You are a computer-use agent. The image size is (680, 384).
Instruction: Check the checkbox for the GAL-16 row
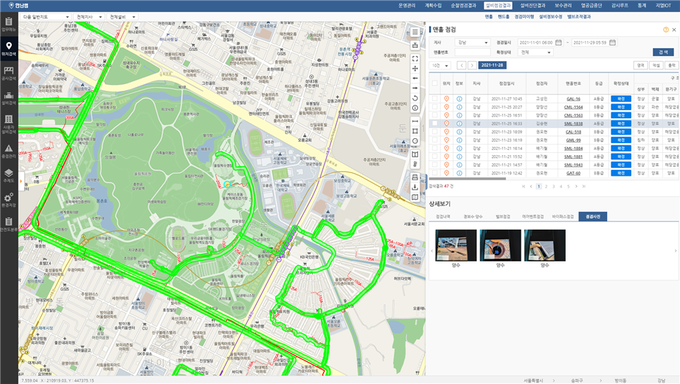435,99
